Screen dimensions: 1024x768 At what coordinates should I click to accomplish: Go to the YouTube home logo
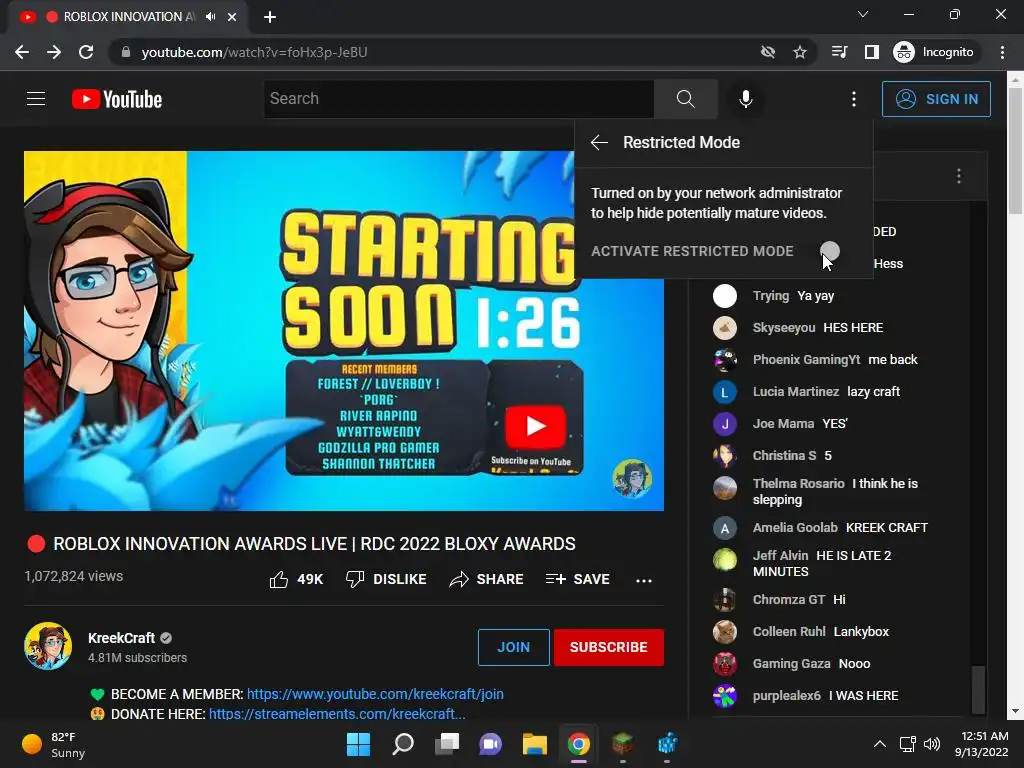(x=117, y=99)
